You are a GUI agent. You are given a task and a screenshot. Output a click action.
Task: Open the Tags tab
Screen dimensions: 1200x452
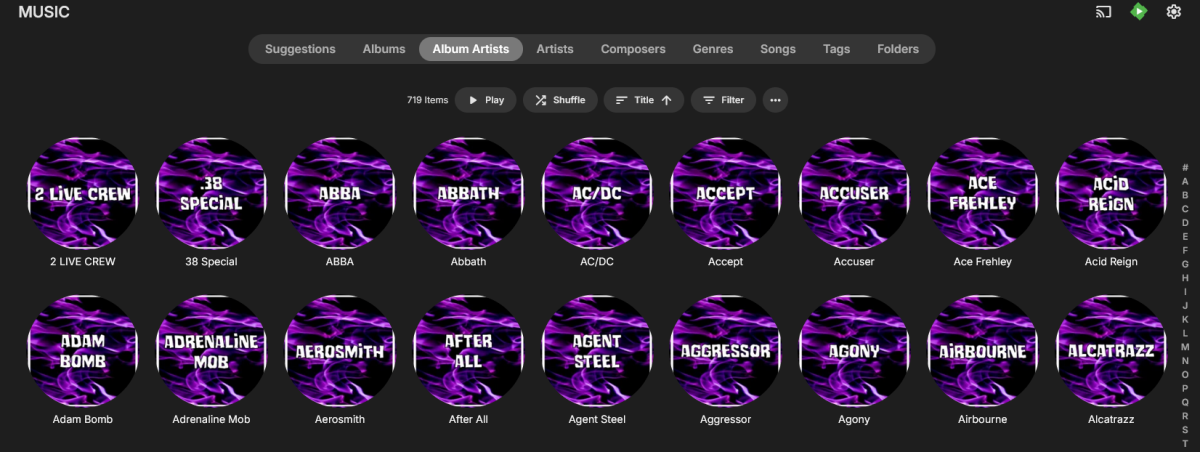[x=837, y=49]
